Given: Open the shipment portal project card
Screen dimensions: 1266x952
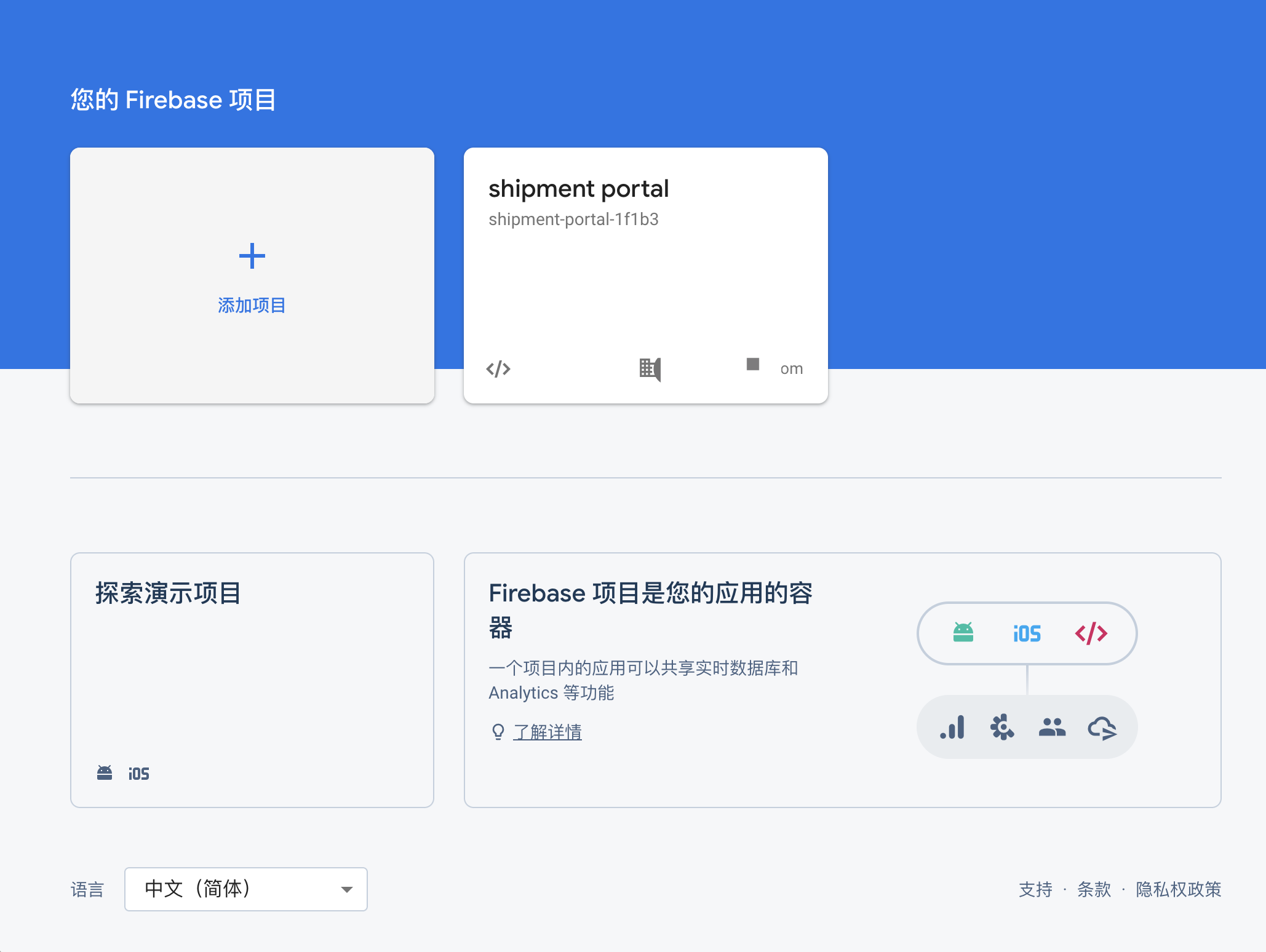Looking at the screenshot, I should (x=645, y=277).
